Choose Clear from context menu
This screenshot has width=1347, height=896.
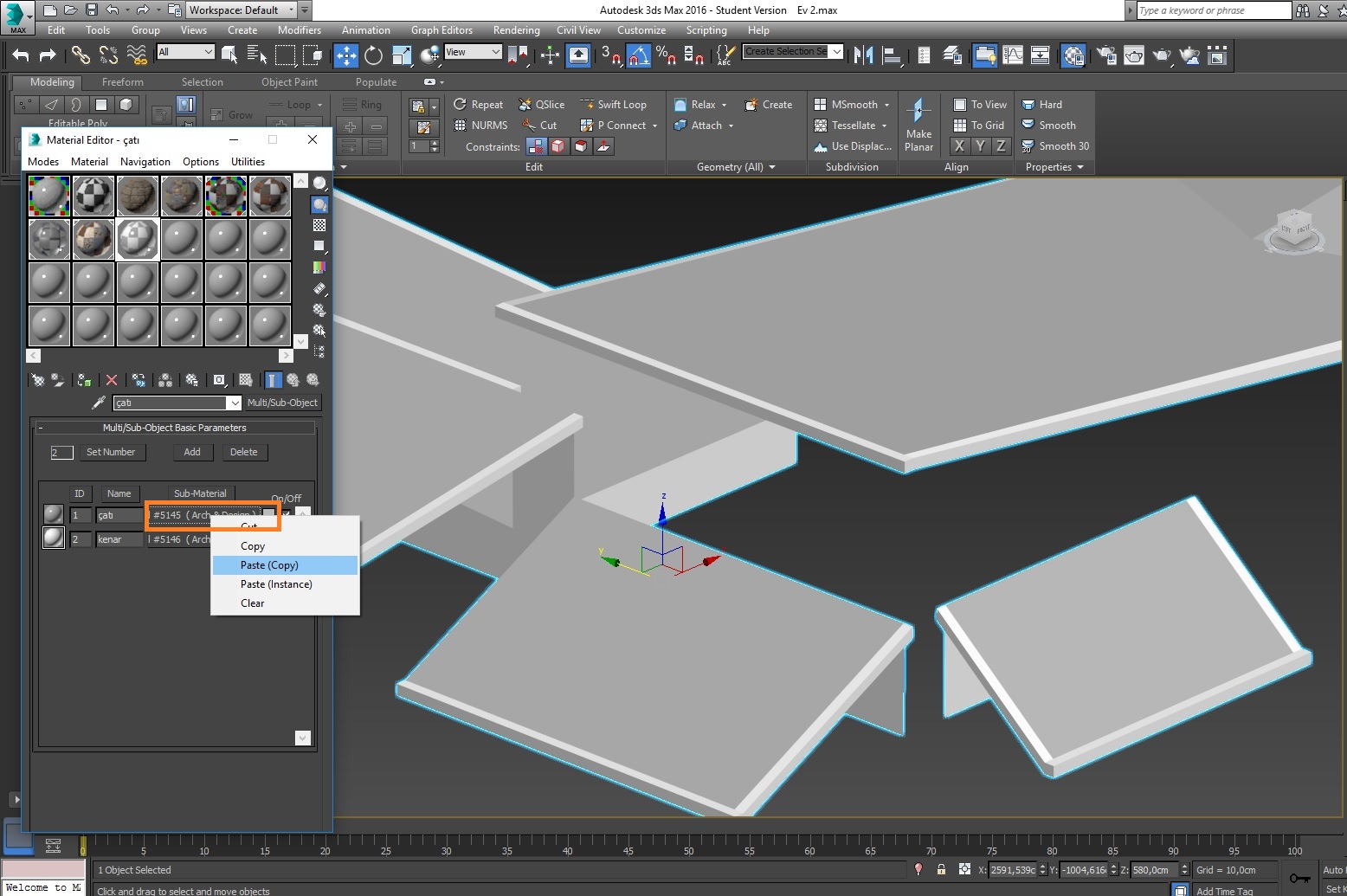(x=285, y=603)
